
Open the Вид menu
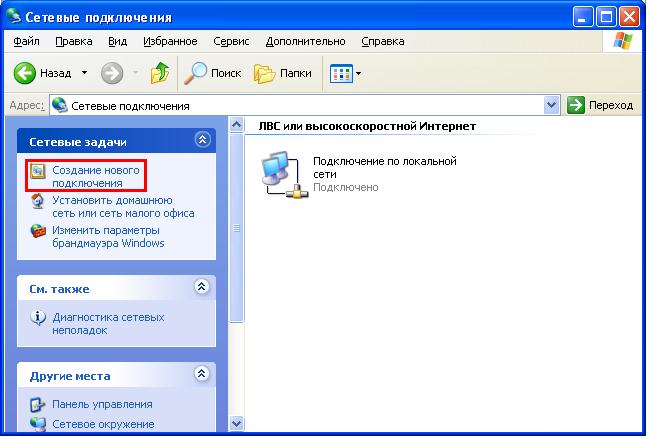(117, 41)
